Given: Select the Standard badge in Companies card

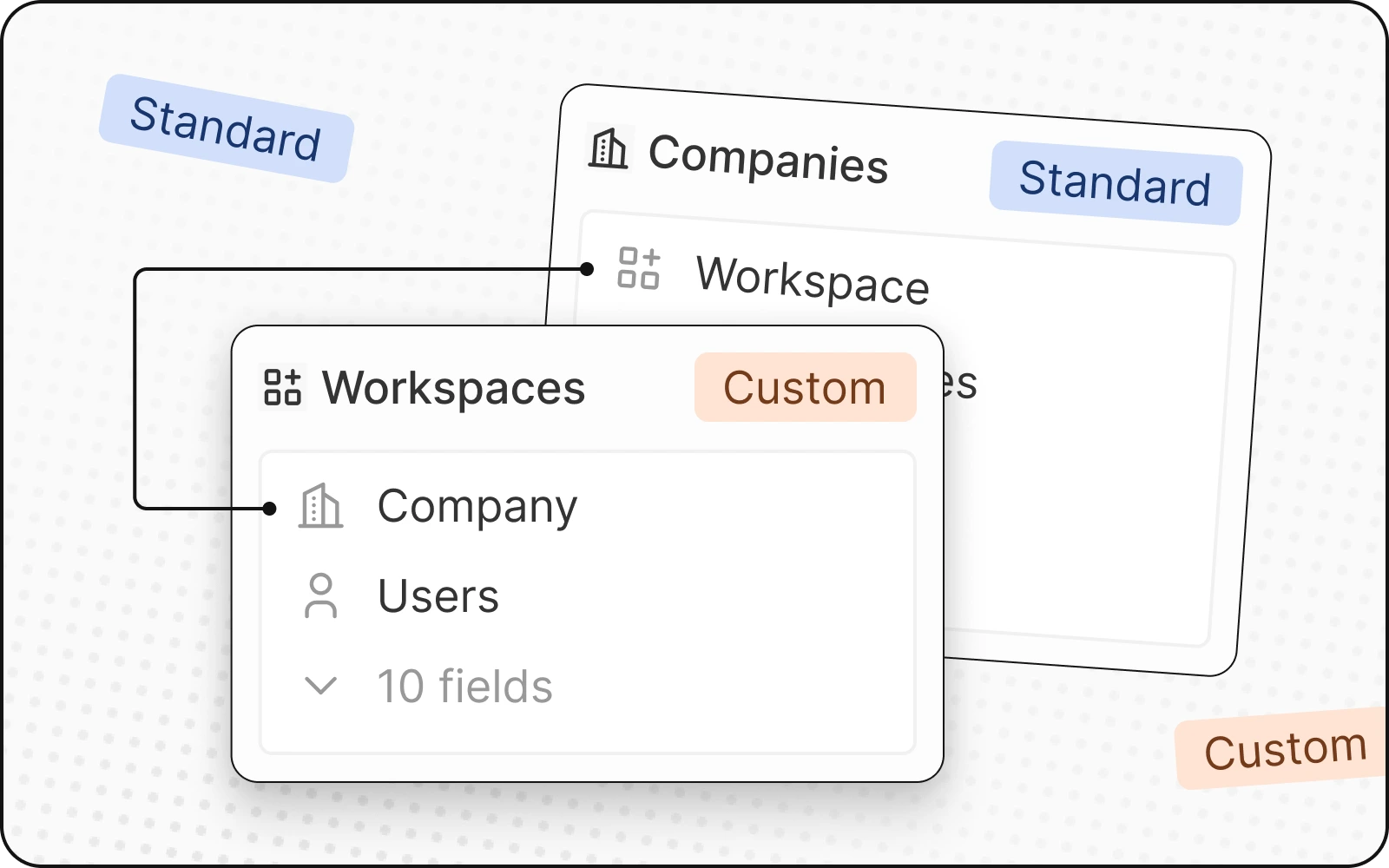Looking at the screenshot, I should coord(1116,183).
